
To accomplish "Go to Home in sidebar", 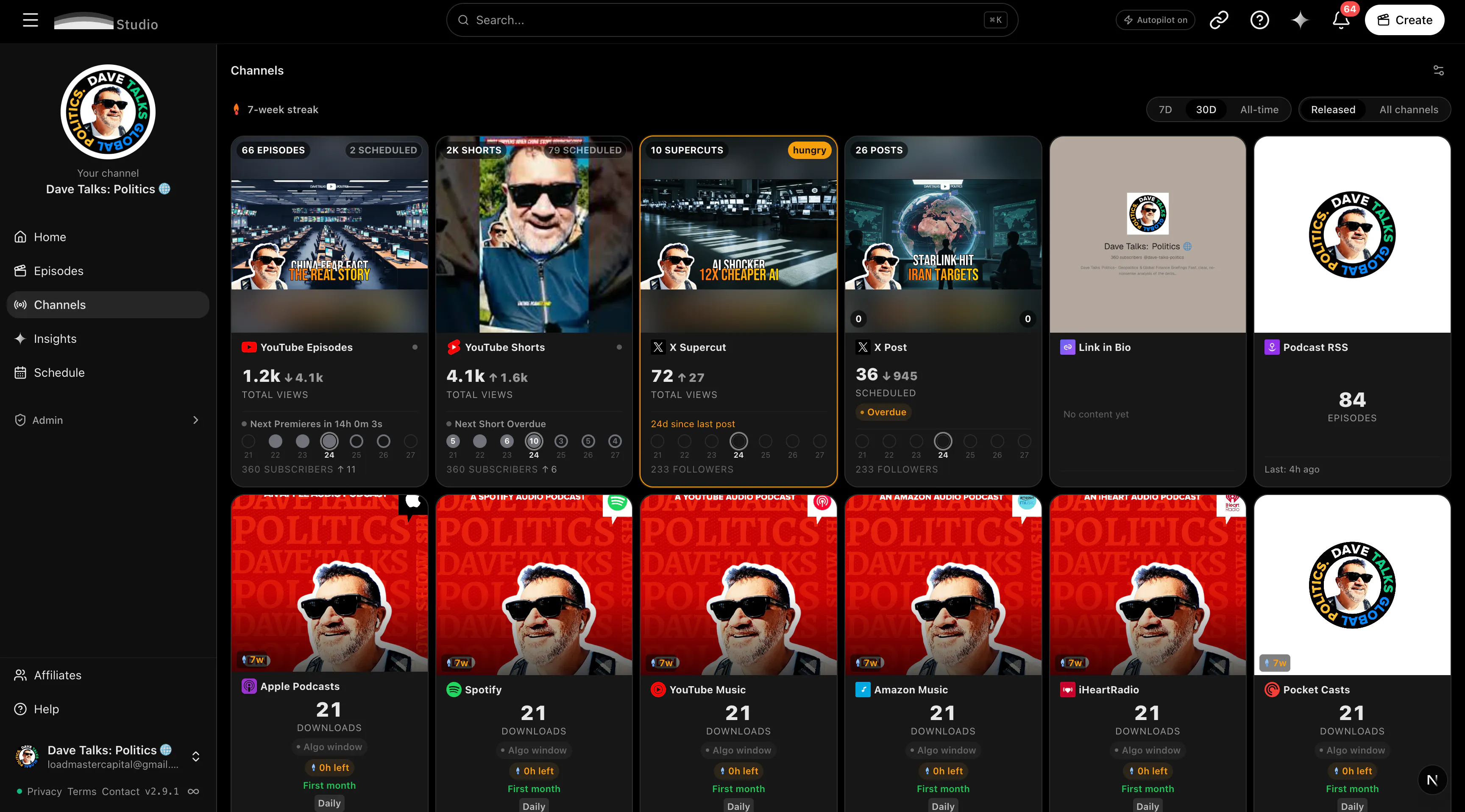I will (108, 236).
